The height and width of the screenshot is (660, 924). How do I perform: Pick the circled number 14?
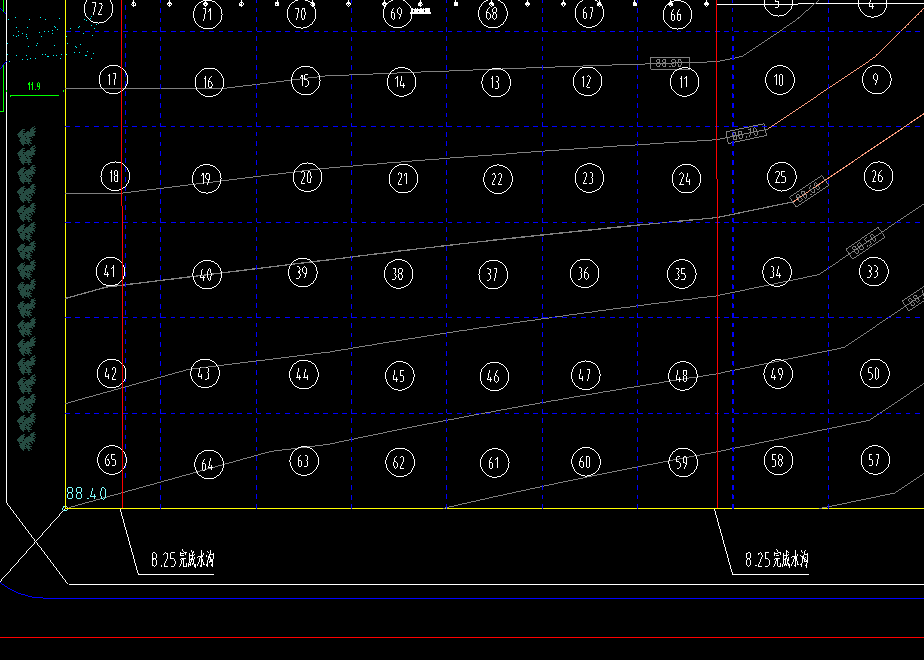401,82
